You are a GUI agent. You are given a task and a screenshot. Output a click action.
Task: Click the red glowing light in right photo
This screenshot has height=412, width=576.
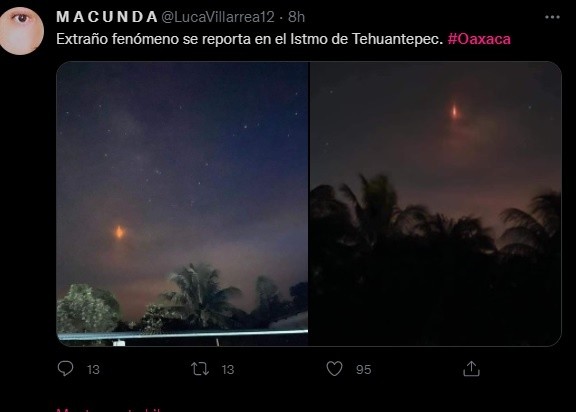(455, 111)
